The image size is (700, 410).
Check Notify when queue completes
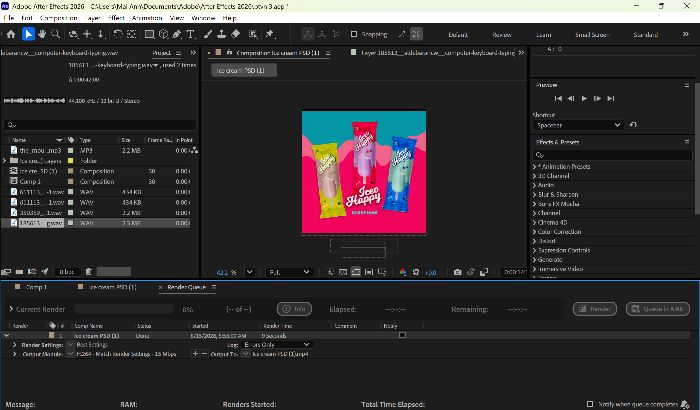tap(590, 404)
